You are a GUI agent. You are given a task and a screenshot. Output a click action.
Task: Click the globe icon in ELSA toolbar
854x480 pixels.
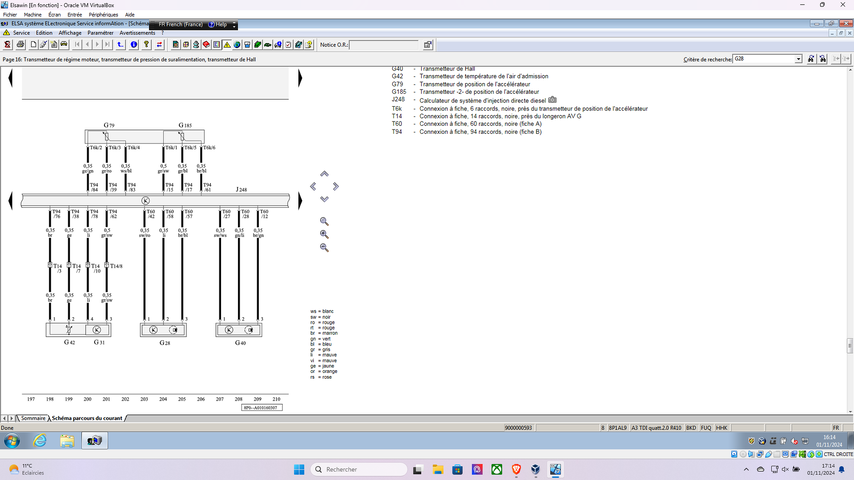pos(237,45)
